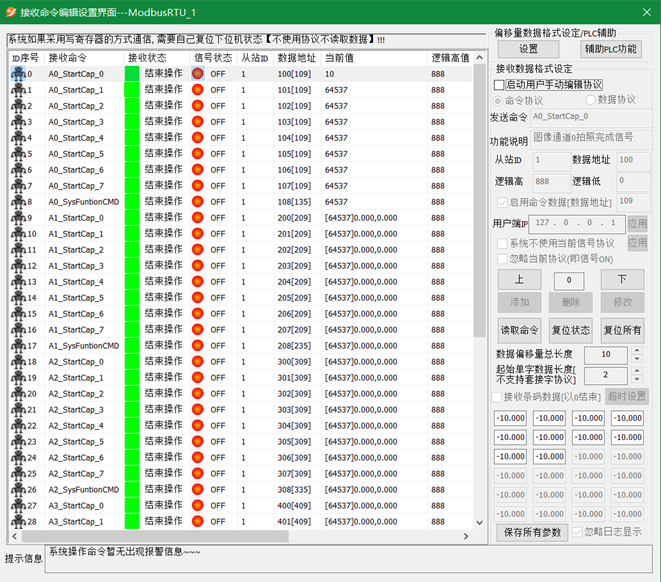The height and width of the screenshot is (582, 661).
Task: Click the list's vertical scrollbar down arrow
Action: [x=479, y=522]
